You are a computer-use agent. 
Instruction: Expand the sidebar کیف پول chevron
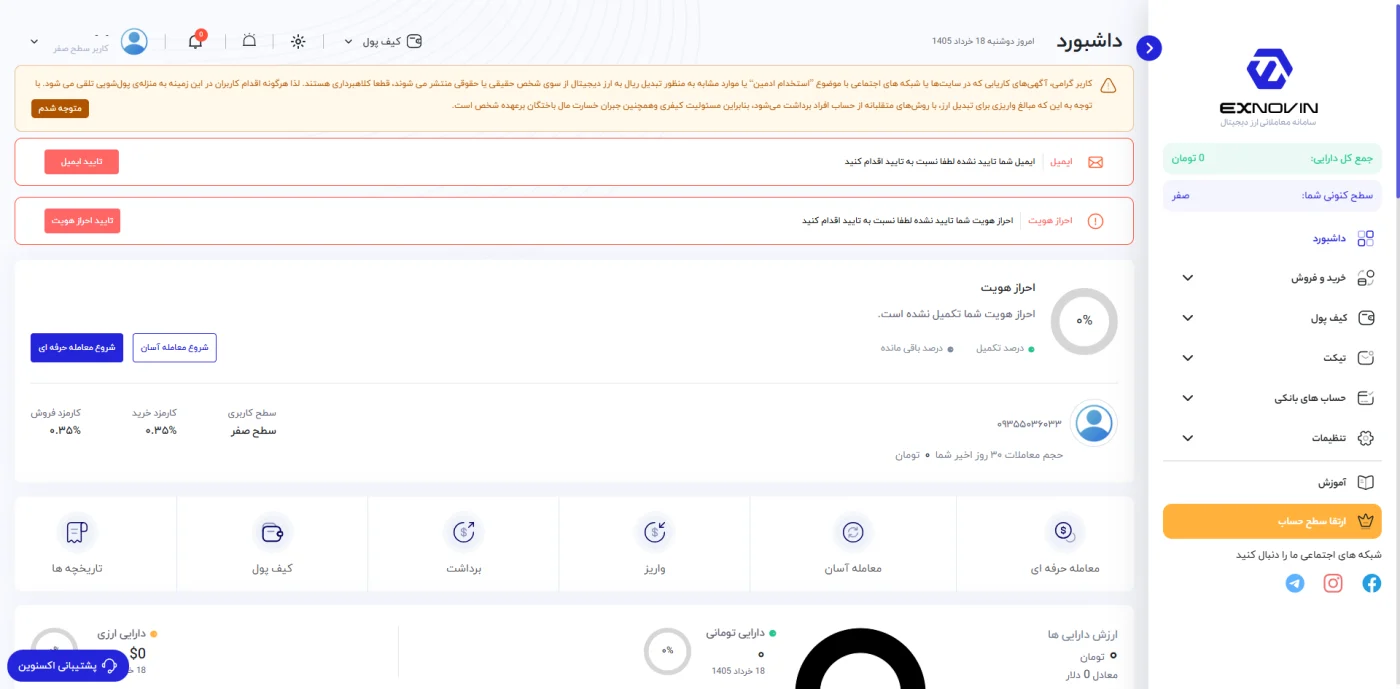coord(1188,318)
